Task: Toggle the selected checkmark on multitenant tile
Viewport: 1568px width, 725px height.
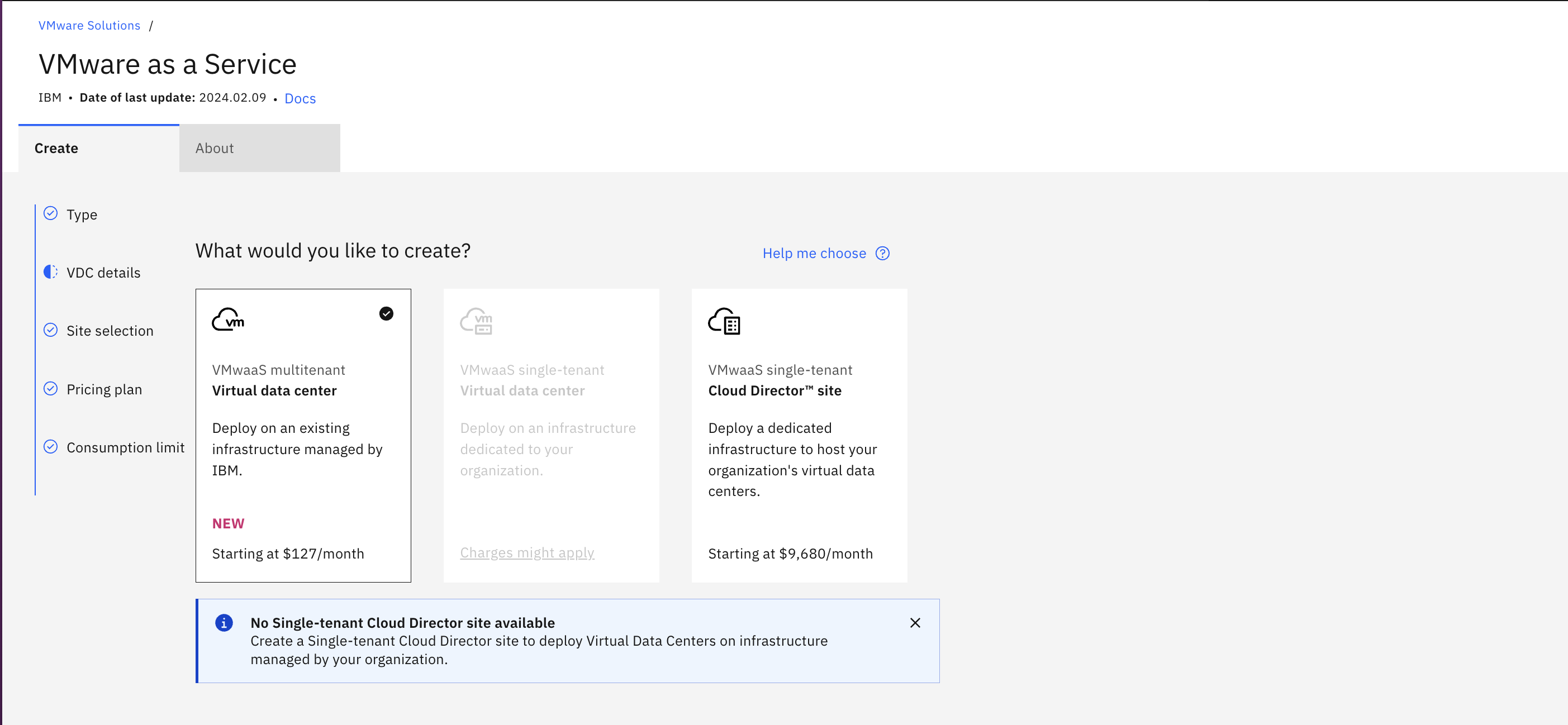Action: pyautogui.click(x=386, y=314)
